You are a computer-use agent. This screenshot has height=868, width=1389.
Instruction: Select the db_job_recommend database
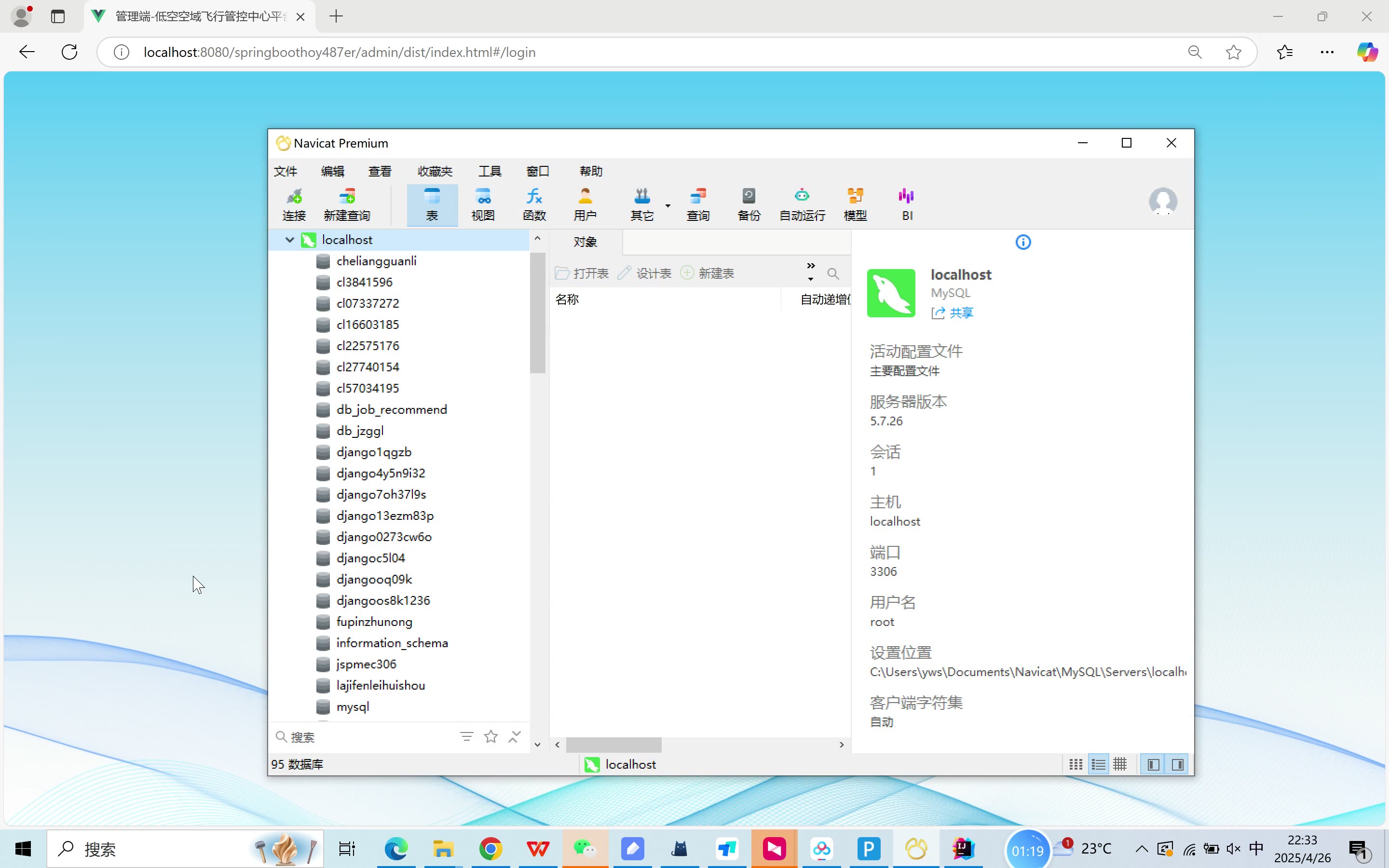point(392,410)
